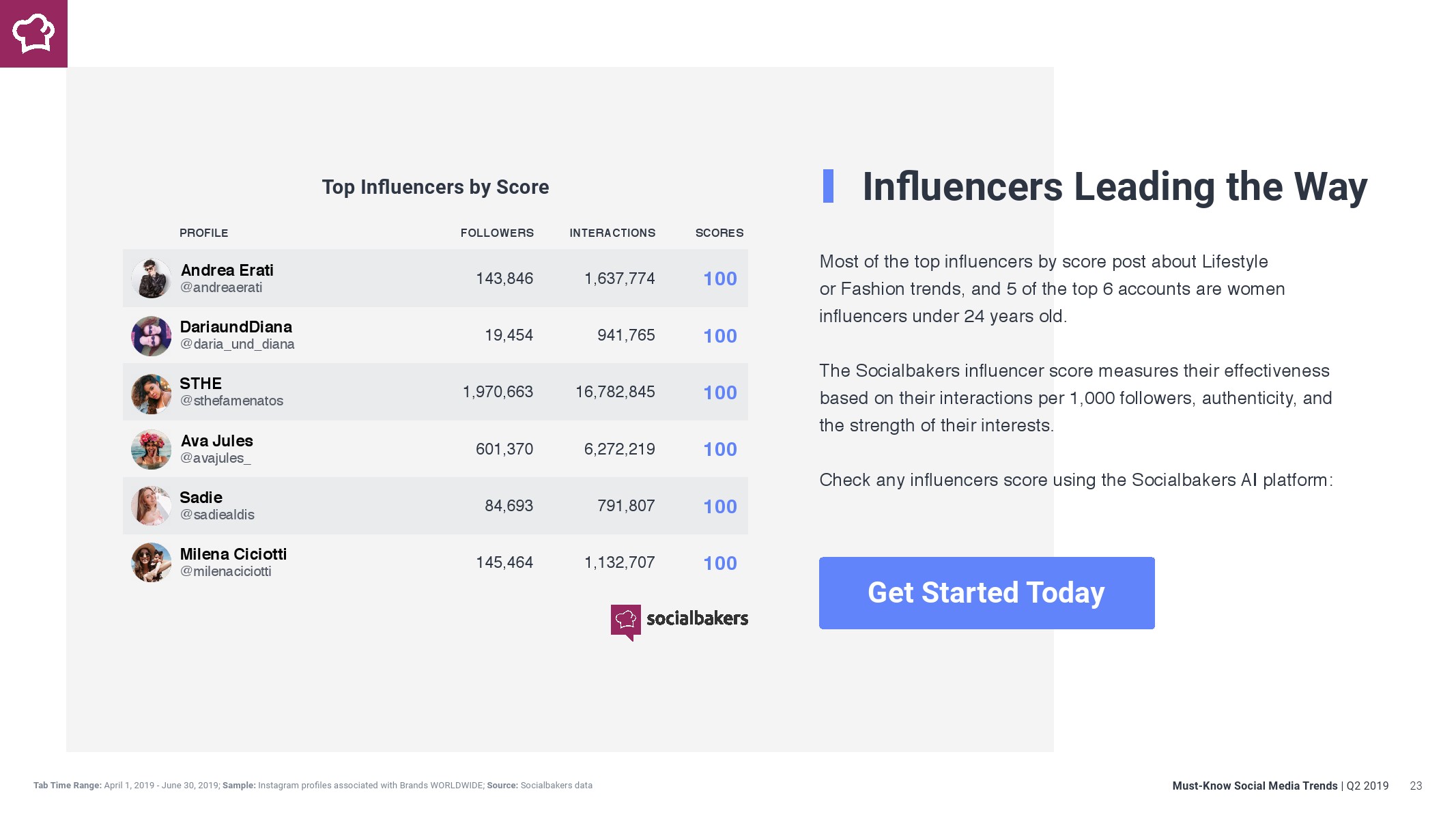Click the Top Influencers by Score title
This screenshot has height=819, width=1456.
[x=436, y=187]
